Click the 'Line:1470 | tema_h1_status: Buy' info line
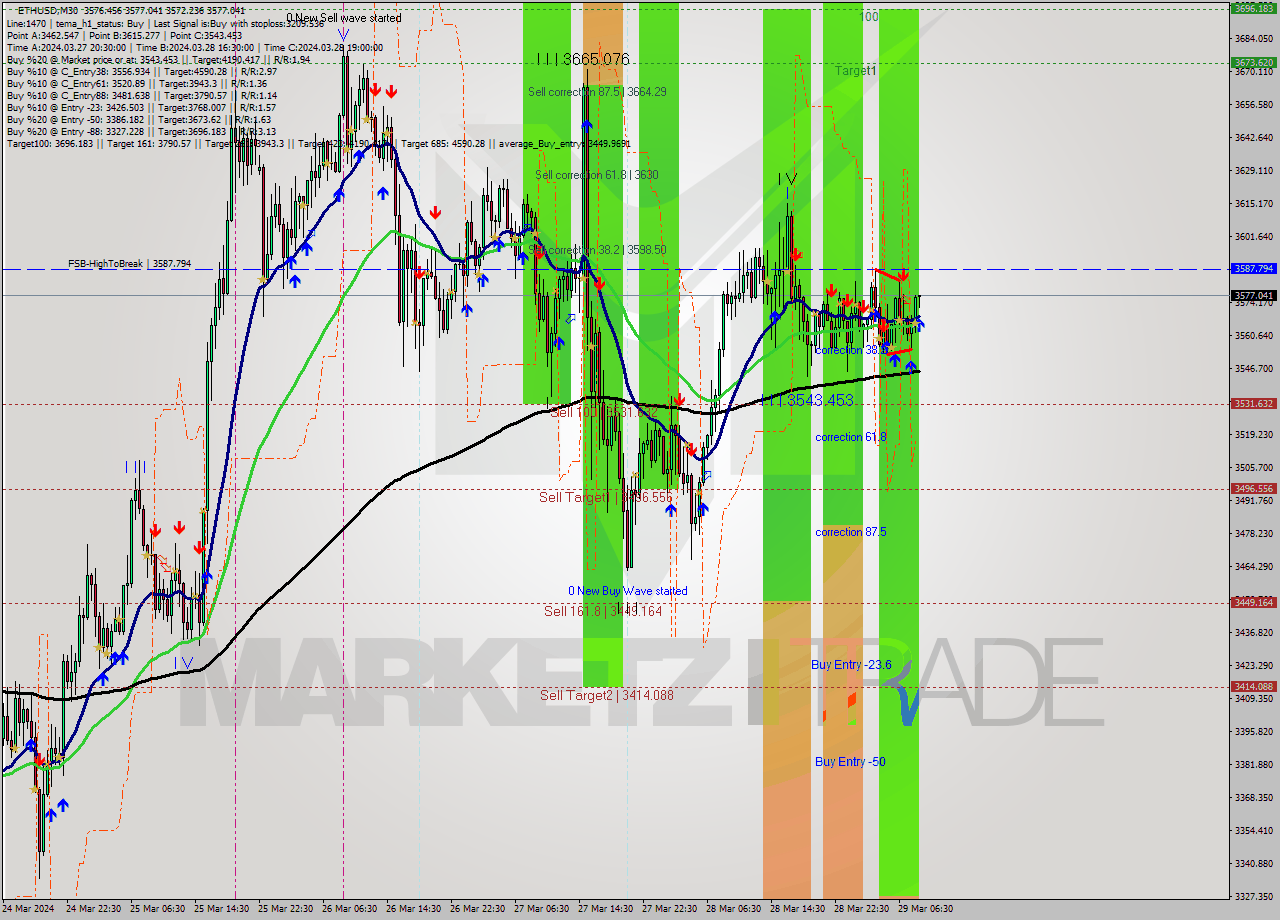The image size is (1280, 920). click(x=165, y=22)
